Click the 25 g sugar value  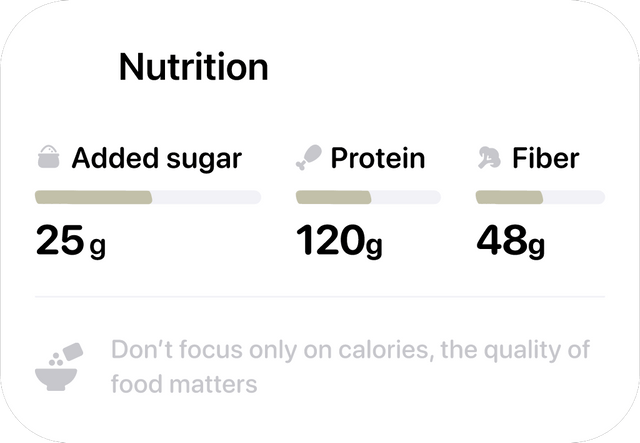pyautogui.click(x=71, y=241)
